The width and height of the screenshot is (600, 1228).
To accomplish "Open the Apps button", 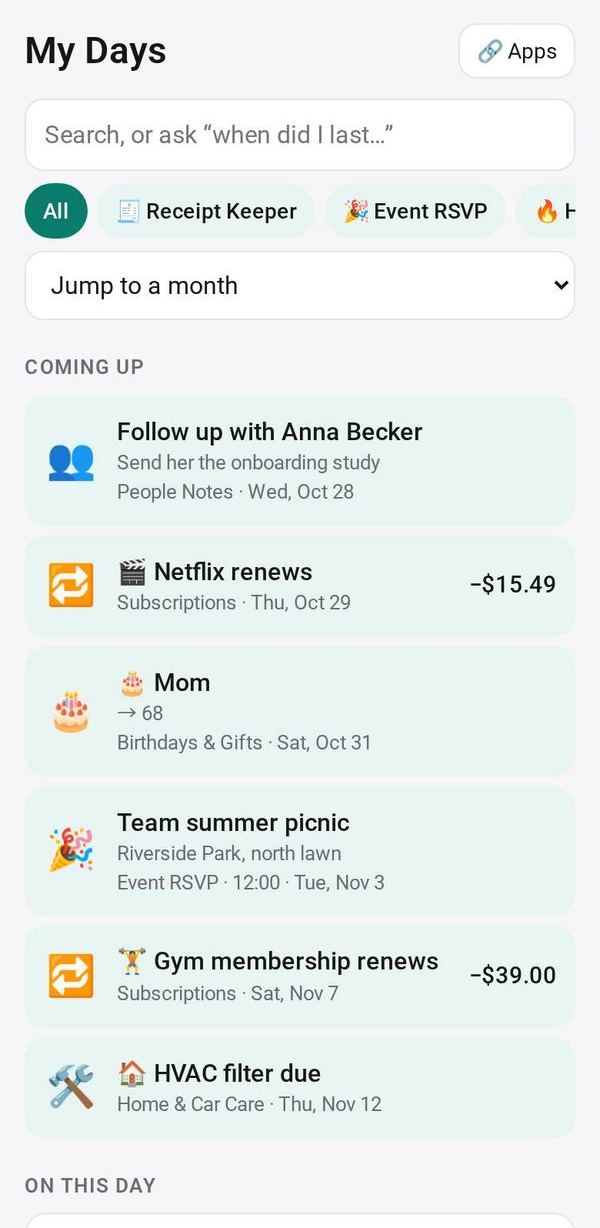I will (x=517, y=51).
